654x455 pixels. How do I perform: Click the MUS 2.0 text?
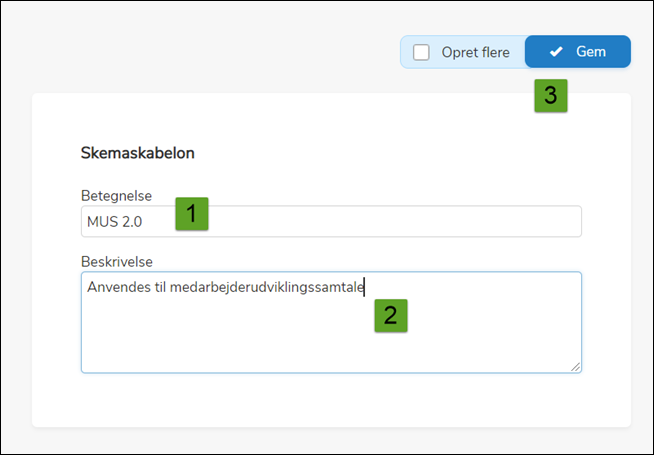point(115,221)
